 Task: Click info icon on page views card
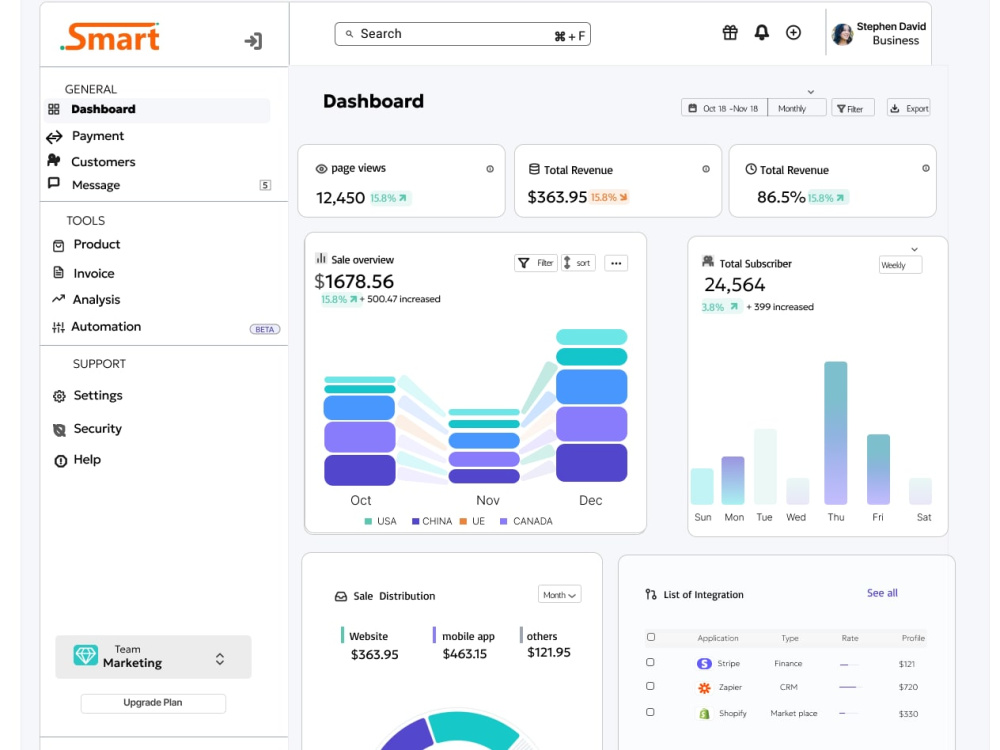click(x=490, y=169)
